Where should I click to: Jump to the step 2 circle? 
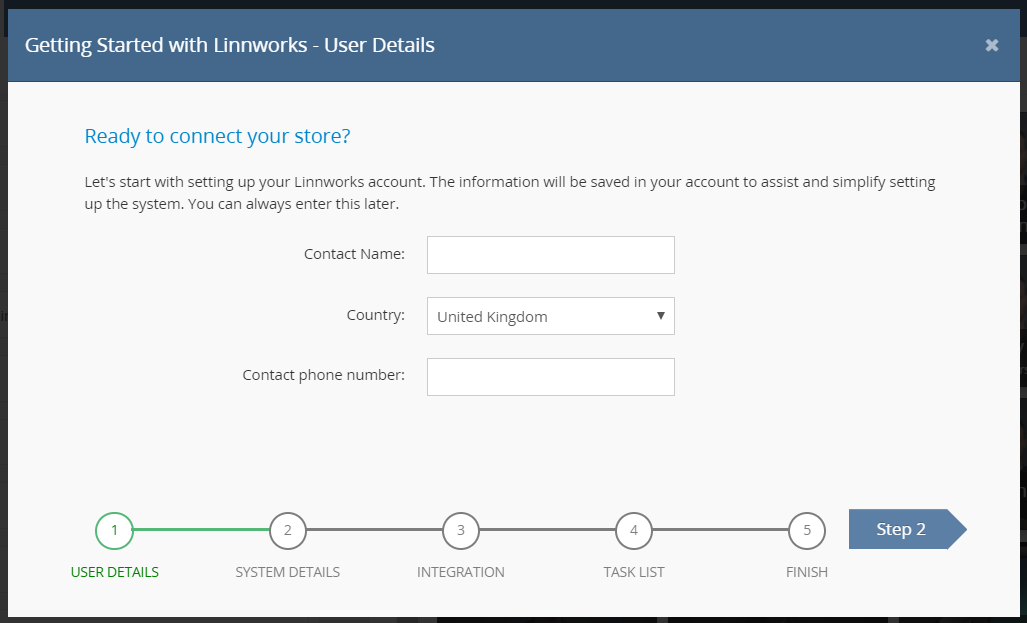[287, 530]
